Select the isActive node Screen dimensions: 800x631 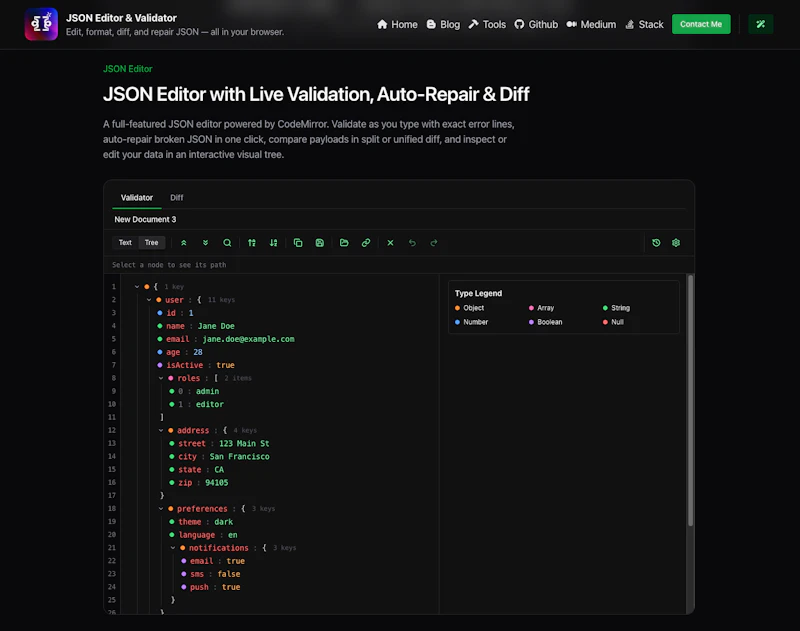[x=196, y=365]
